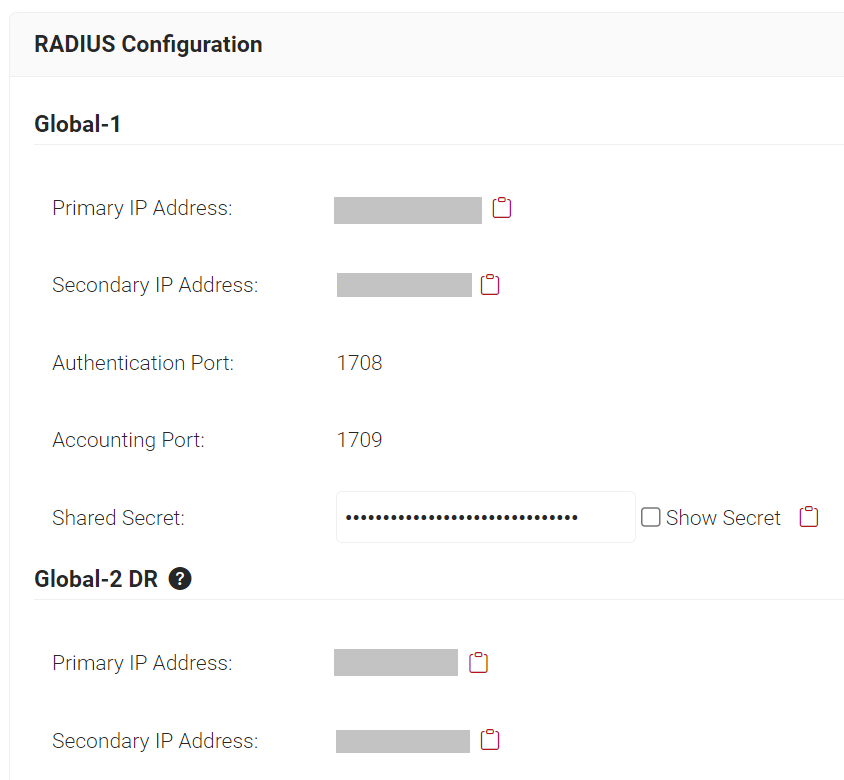Screen dimensions: 844x780
Task: Click the Authentication Port value 1708
Action: (359, 363)
